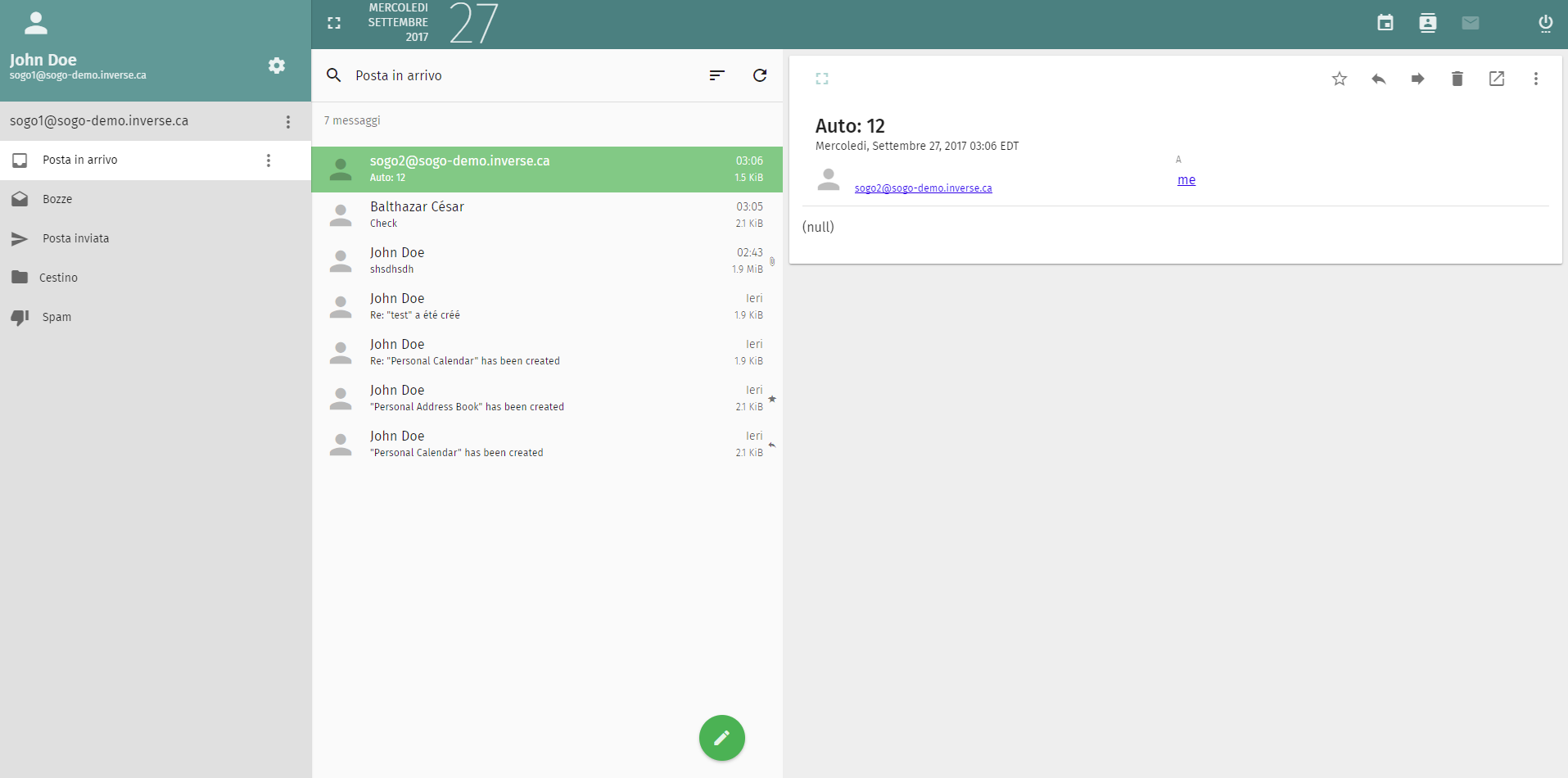The width and height of the screenshot is (1568, 778).
Task: Open the Spam folder
Action: 156,318
